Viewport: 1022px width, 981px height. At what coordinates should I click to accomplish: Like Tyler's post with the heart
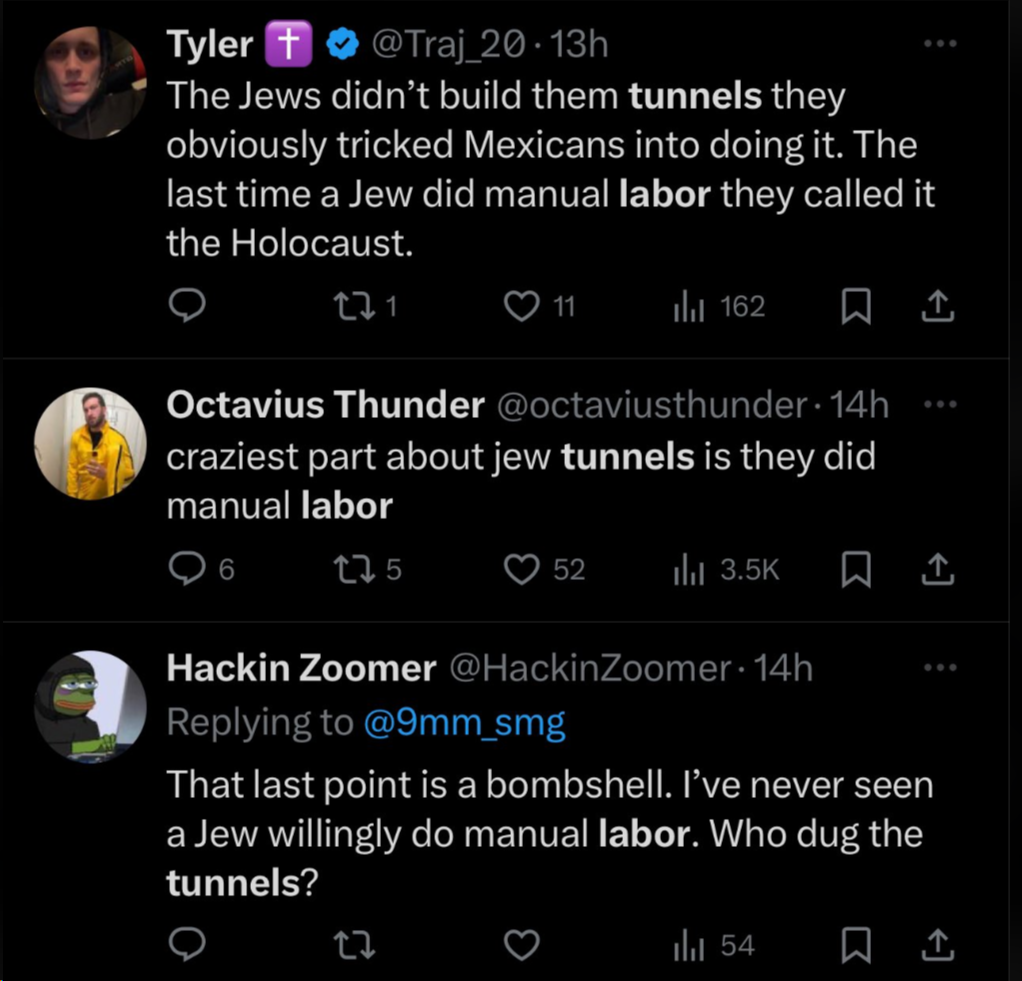520,307
